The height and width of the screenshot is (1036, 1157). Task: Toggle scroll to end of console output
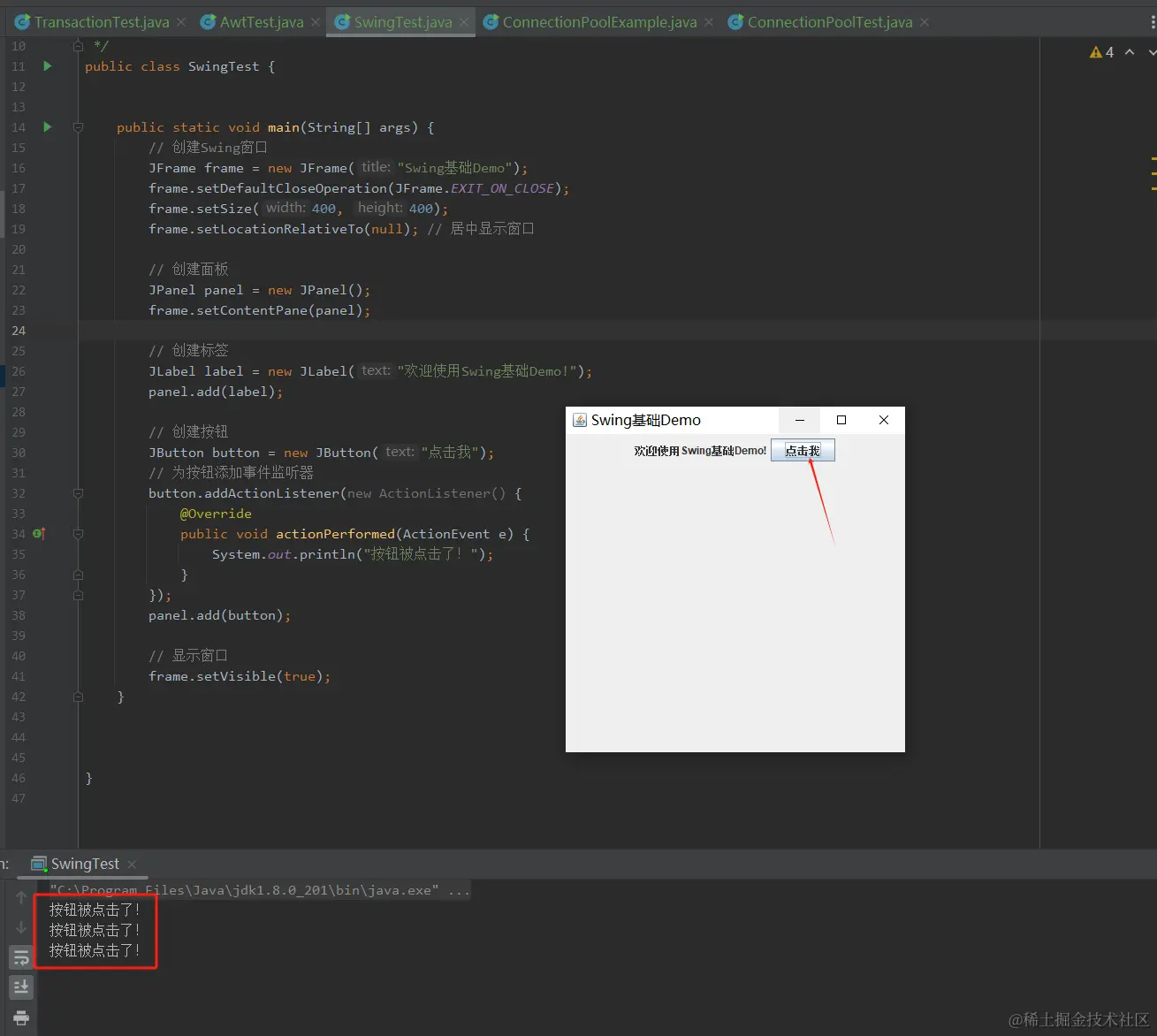(x=21, y=986)
